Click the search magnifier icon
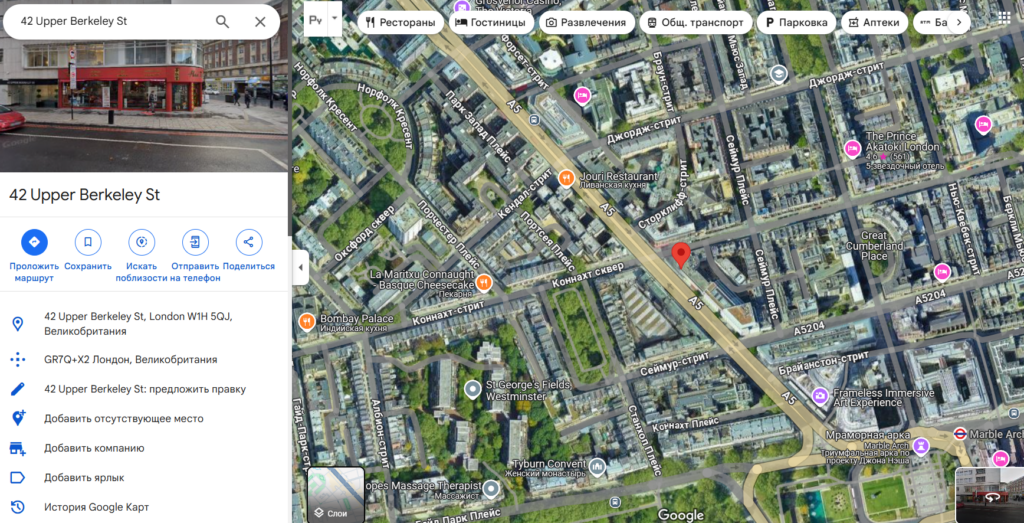Screen dimensions: 1024x523 click(x=222, y=21)
